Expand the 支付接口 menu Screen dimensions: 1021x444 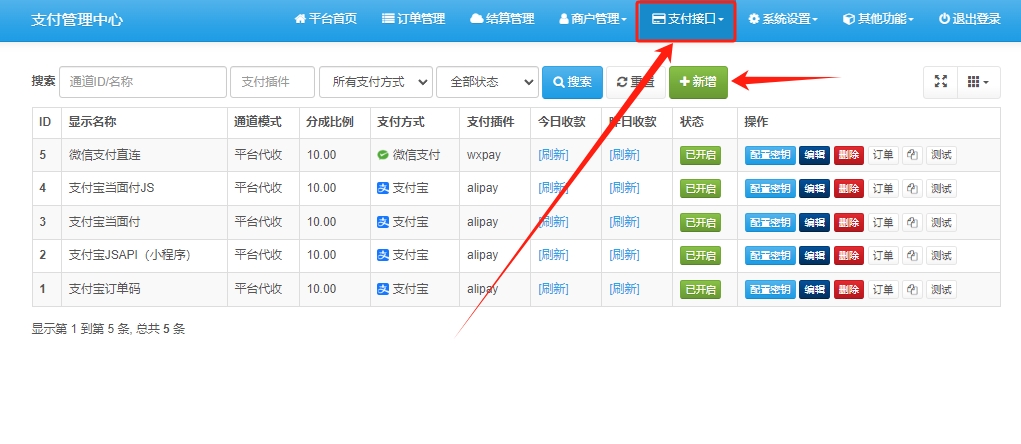(x=686, y=19)
